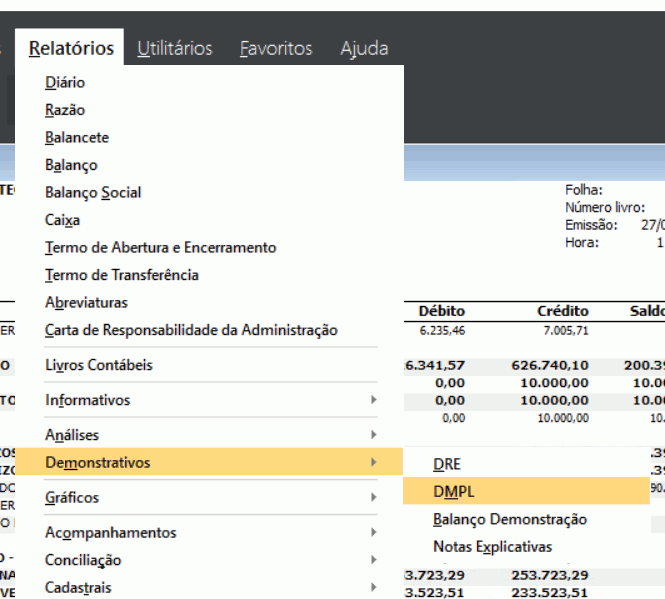Open the Utilitários menu
Screen dimensions: 665x599
coord(175,48)
